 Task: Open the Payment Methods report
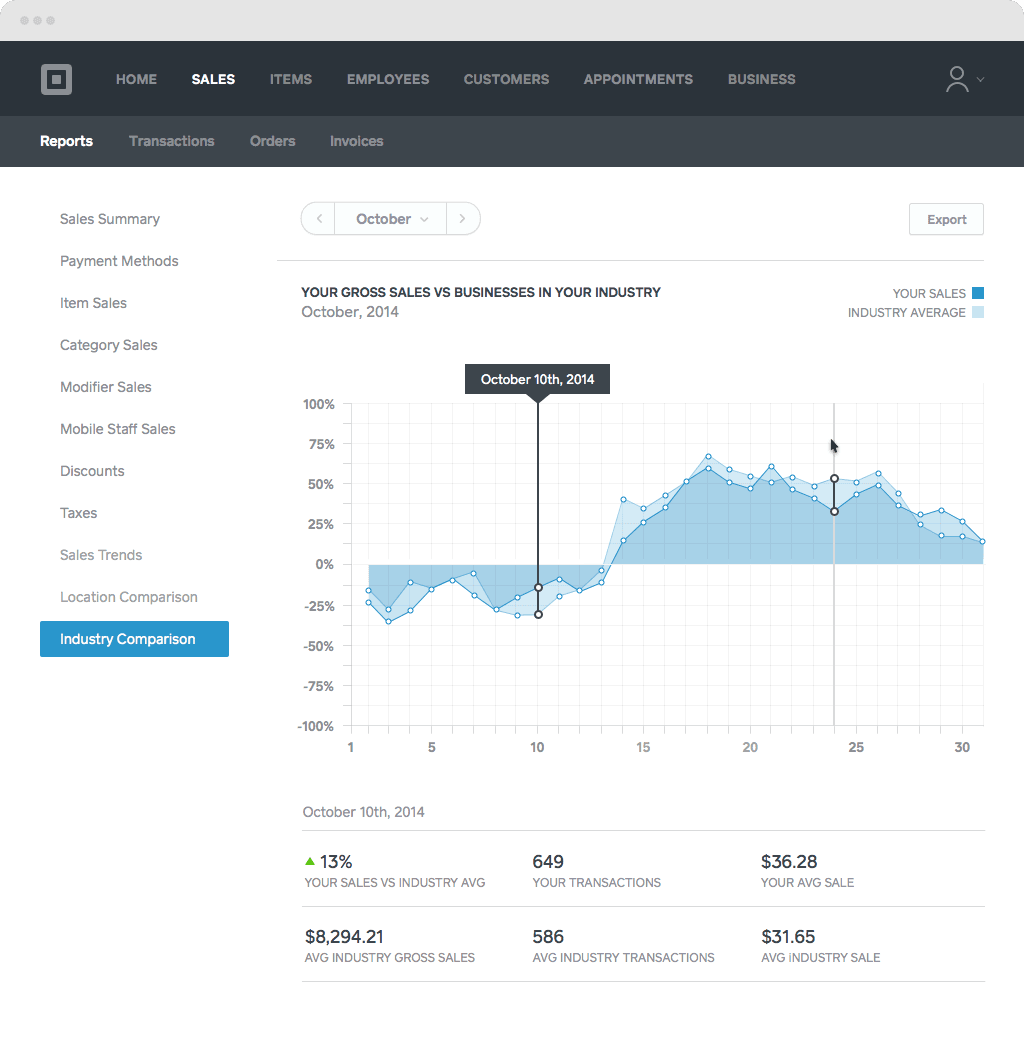tap(119, 261)
